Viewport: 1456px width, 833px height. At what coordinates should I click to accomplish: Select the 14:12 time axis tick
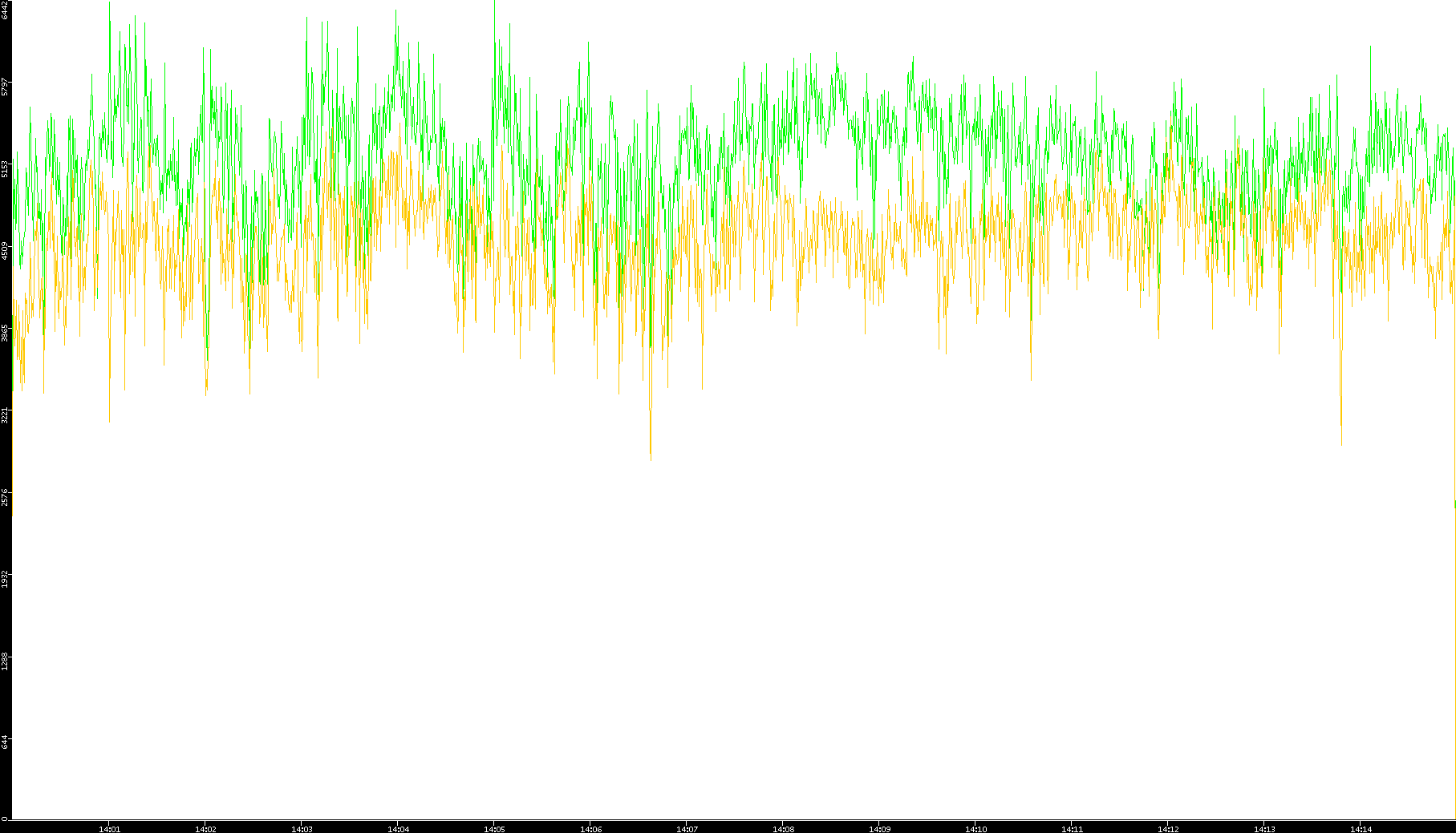pyautogui.click(x=1168, y=829)
